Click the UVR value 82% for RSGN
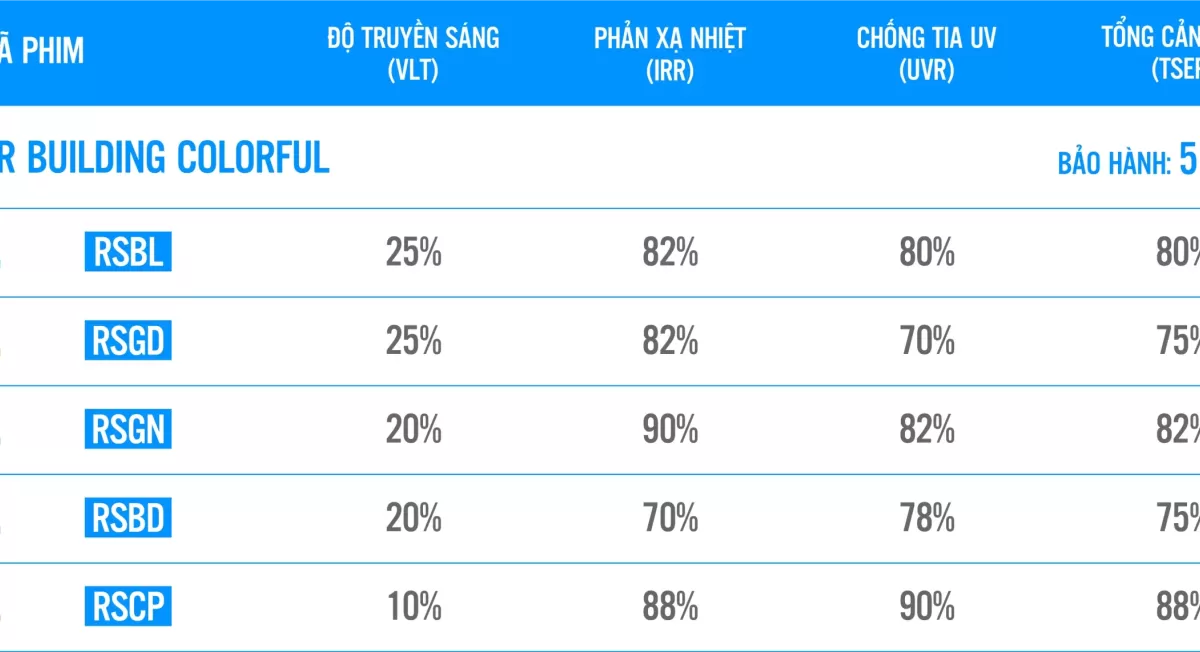The image size is (1200, 652). (x=926, y=430)
